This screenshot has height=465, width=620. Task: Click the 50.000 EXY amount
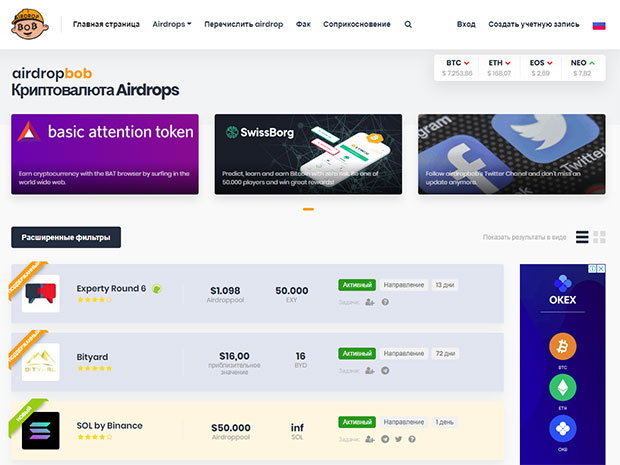292,294
